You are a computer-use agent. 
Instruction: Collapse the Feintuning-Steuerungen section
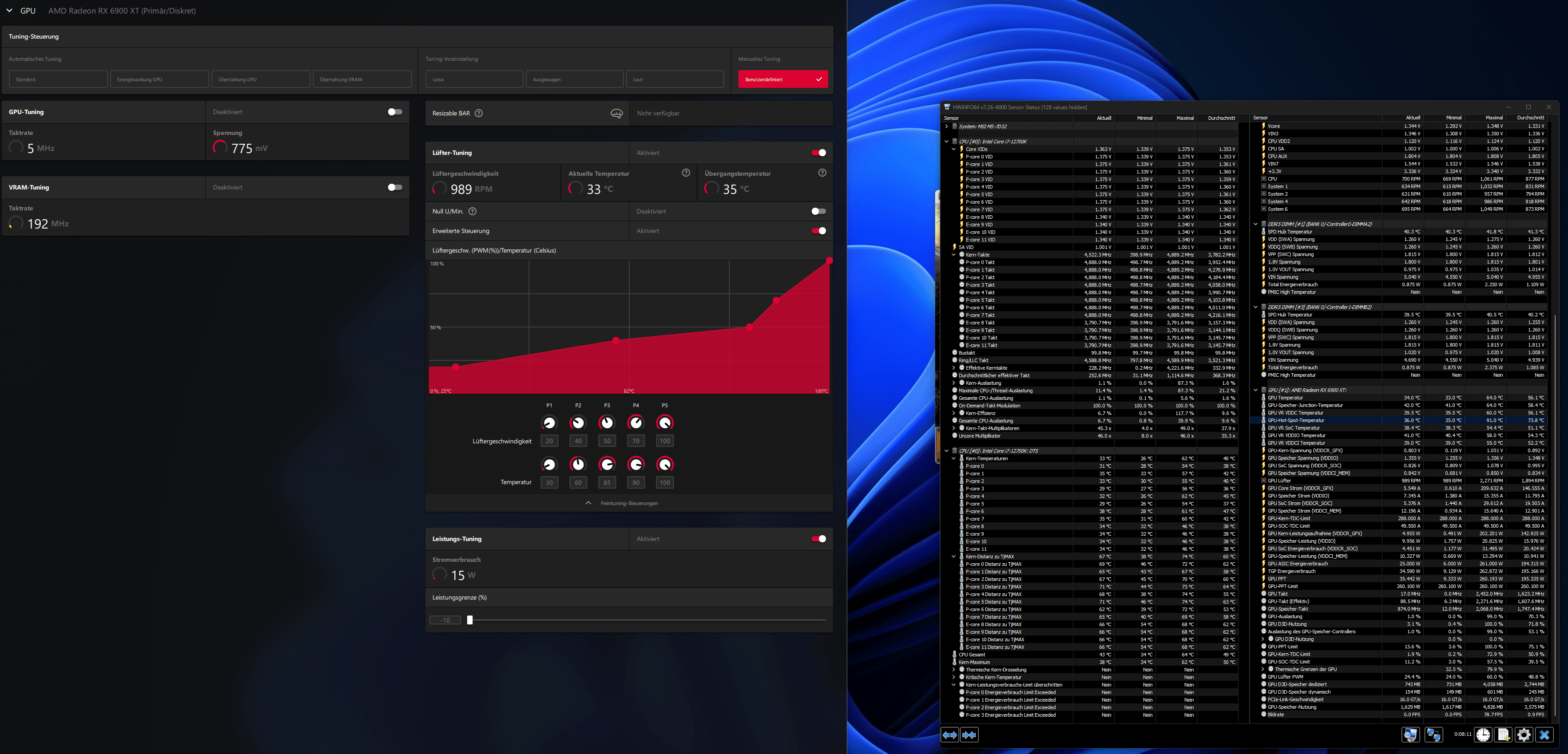(622, 503)
